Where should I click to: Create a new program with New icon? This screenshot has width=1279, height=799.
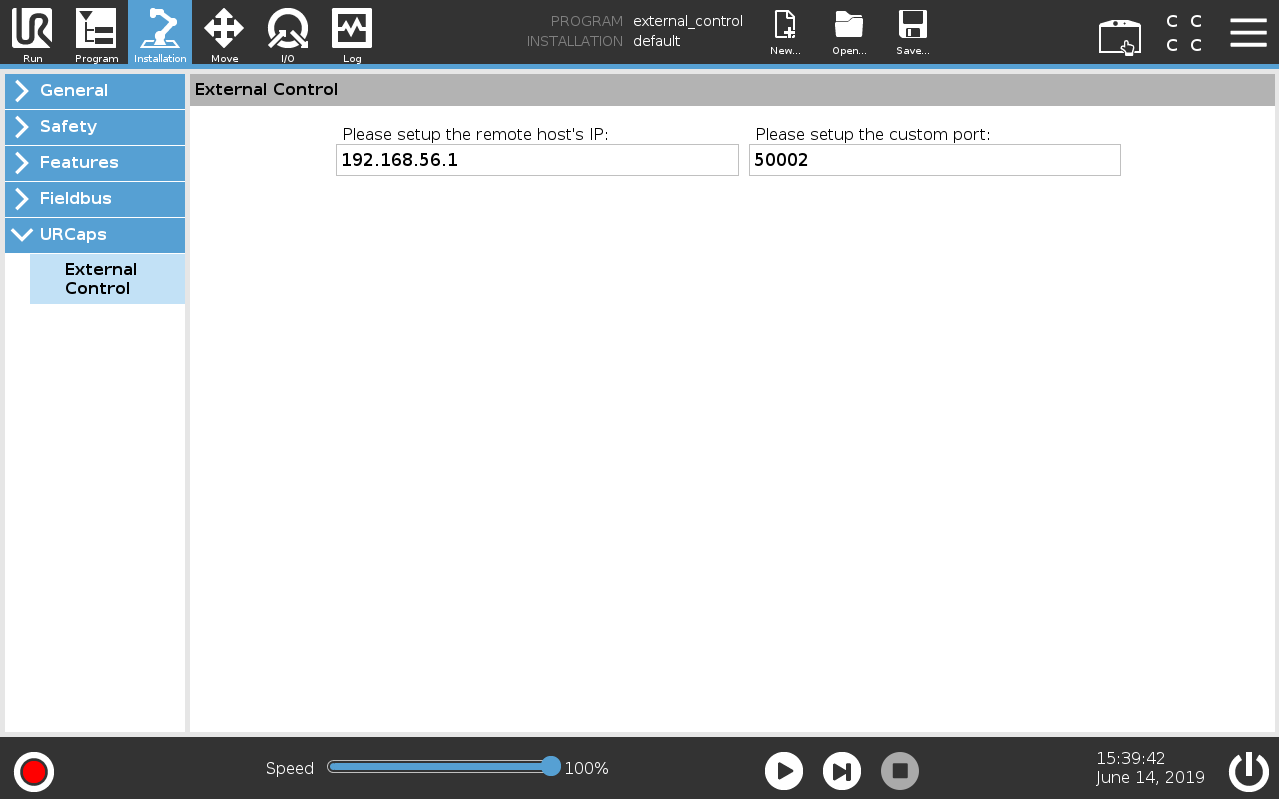tap(785, 32)
